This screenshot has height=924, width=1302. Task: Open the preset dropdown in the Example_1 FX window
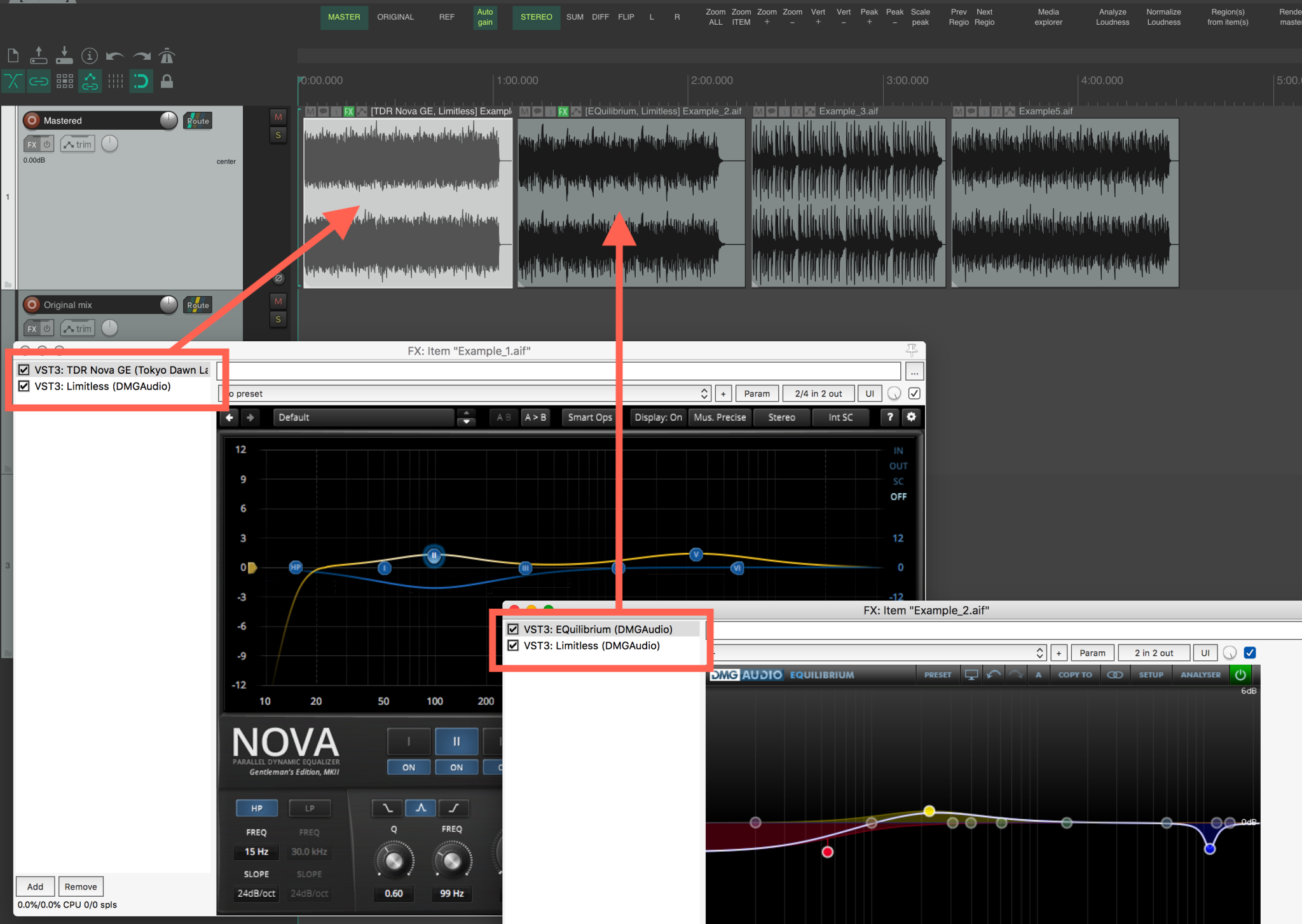point(704,393)
